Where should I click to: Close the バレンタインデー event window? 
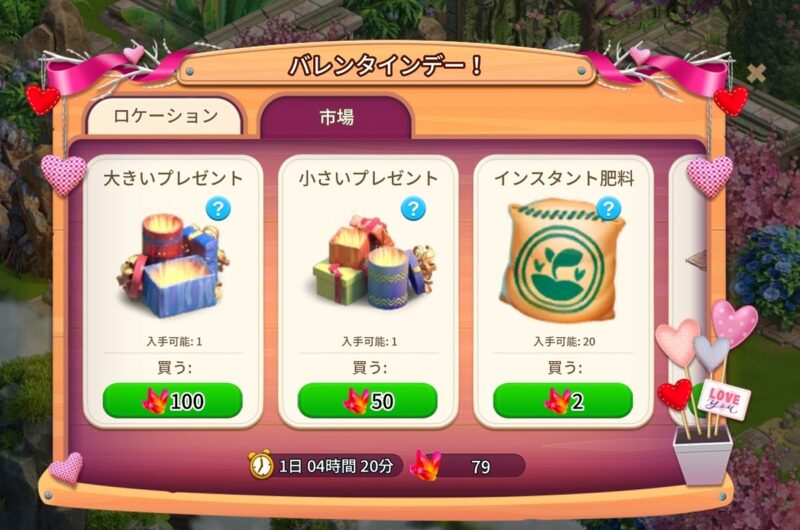pos(756,74)
